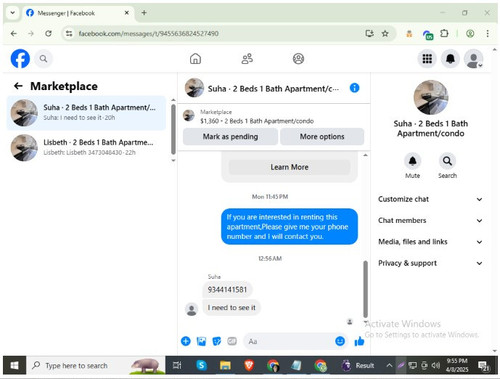Open conversation information blue i icon
The height and width of the screenshot is (379, 500).
(x=354, y=88)
